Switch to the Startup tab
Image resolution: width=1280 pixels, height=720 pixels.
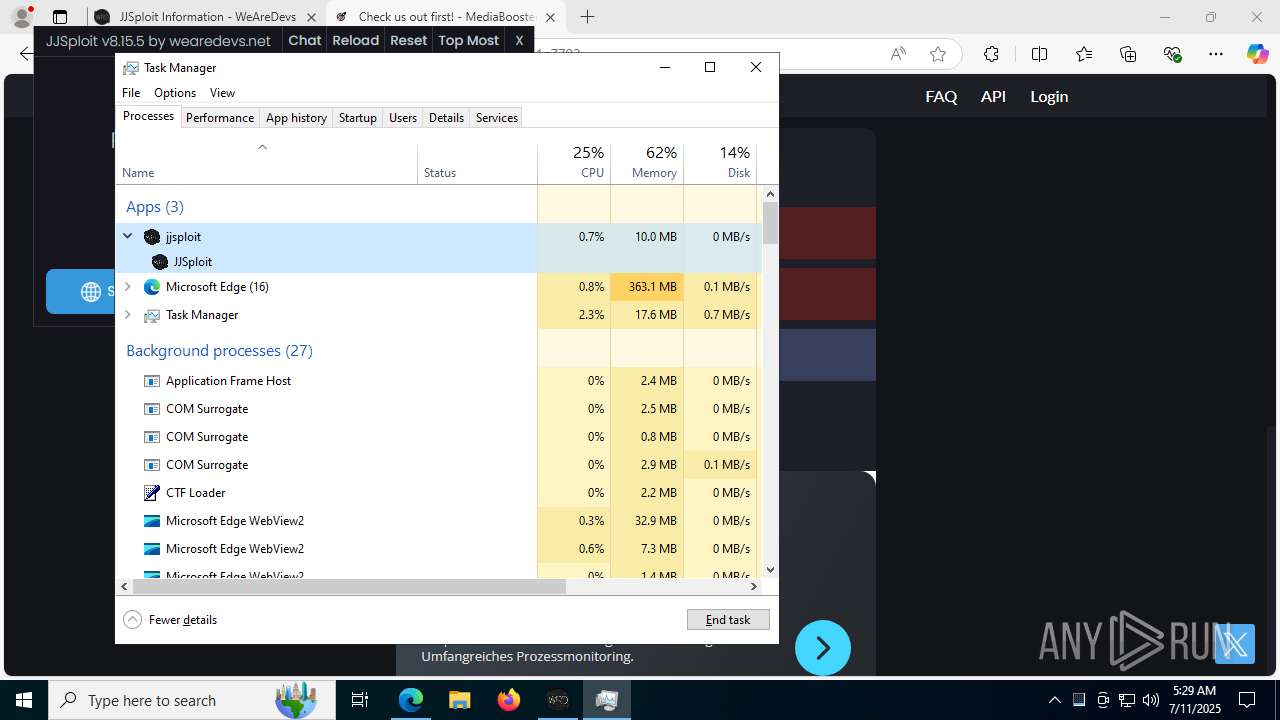357,118
